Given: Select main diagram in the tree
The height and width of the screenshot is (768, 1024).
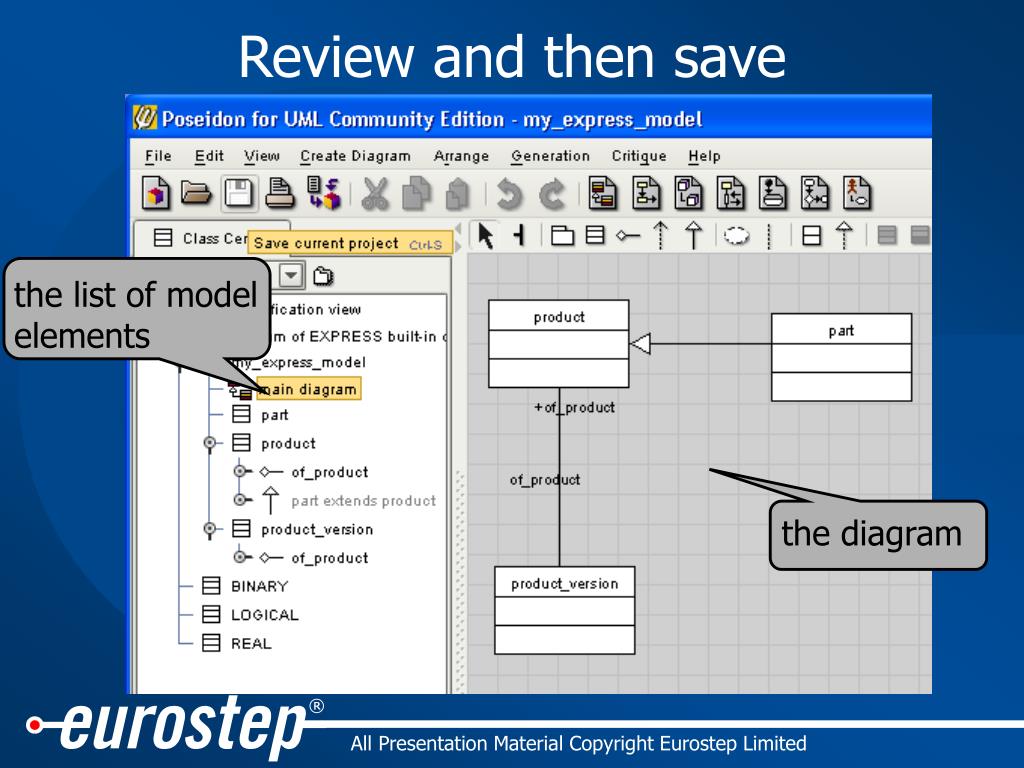Looking at the screenshot, I should 308,389.
